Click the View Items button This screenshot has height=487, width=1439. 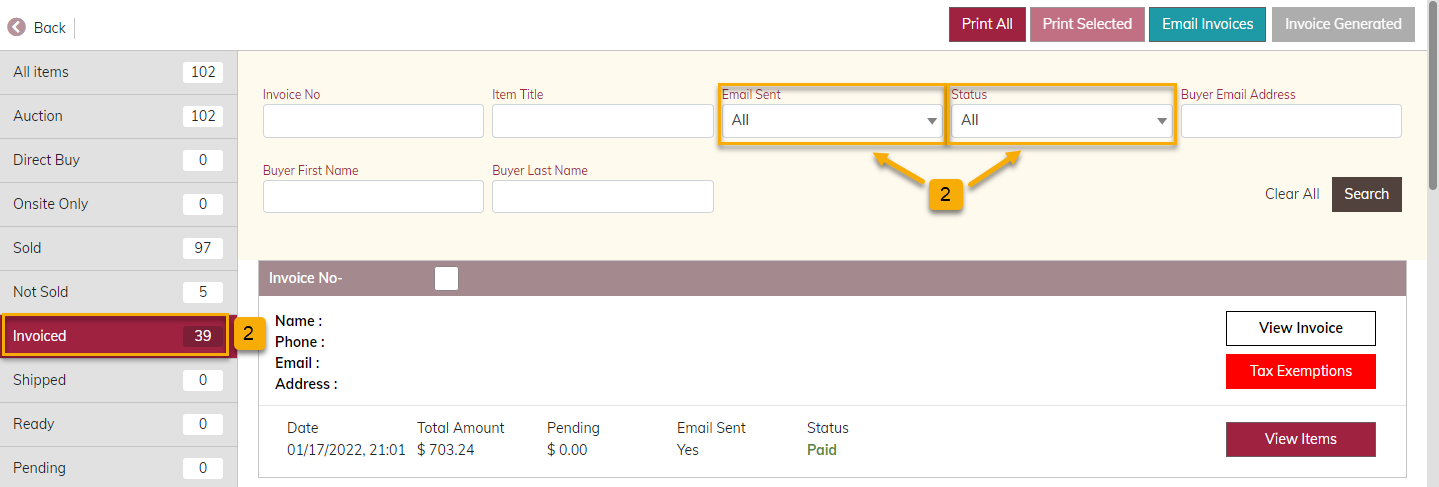coord(1300,439)
